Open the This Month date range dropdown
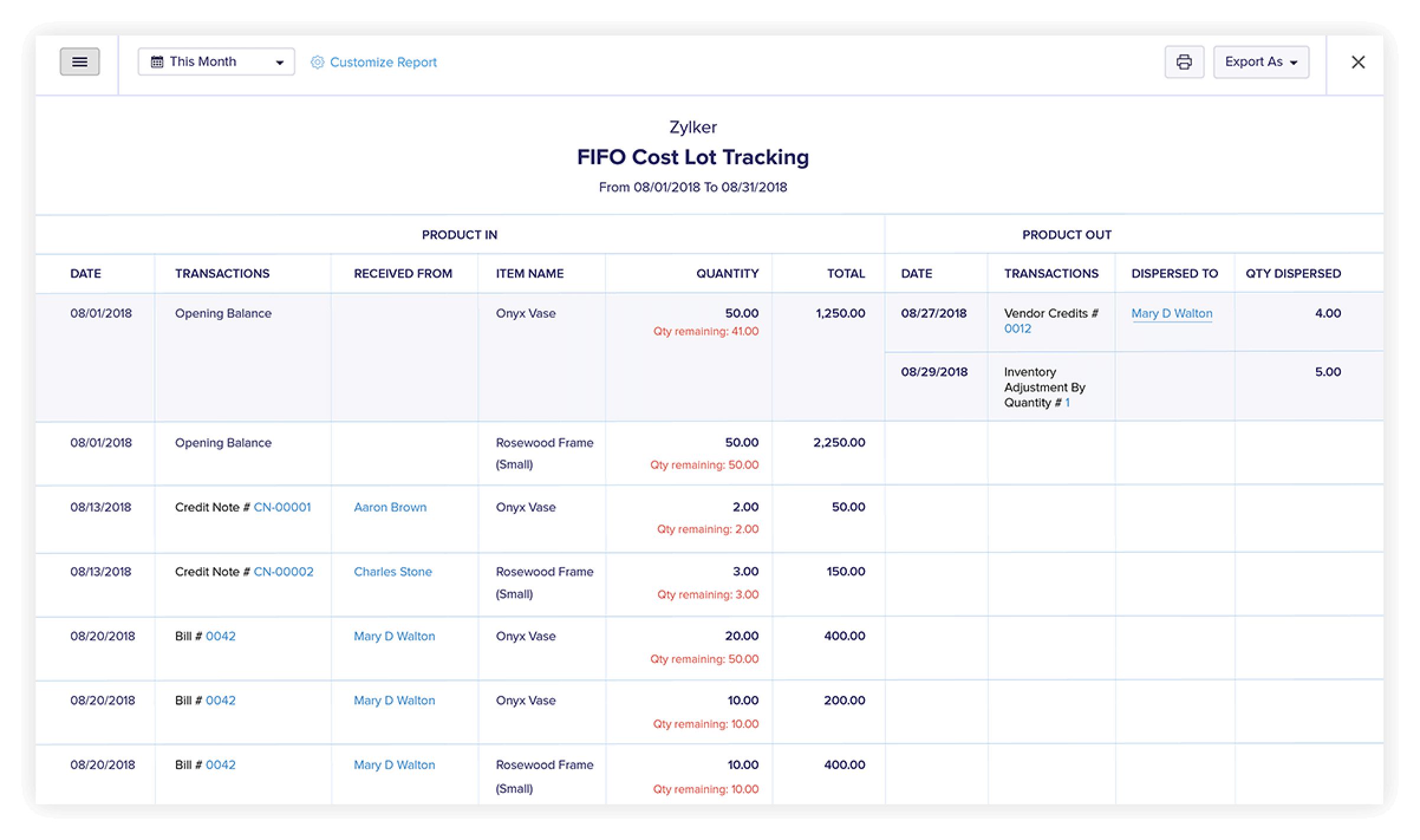The image size is (1420, 840). (216, 61)
